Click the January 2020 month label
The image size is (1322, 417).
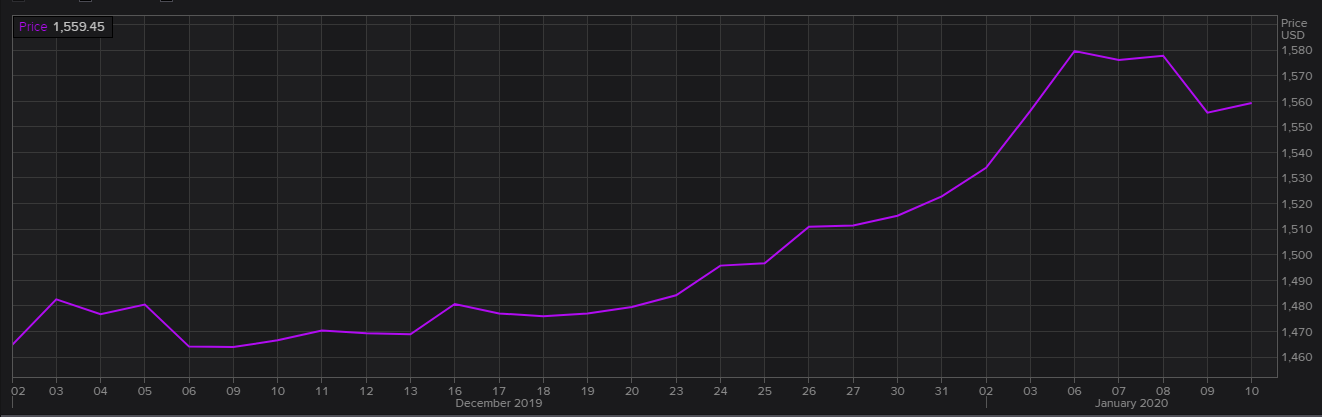coord(1131,404)
